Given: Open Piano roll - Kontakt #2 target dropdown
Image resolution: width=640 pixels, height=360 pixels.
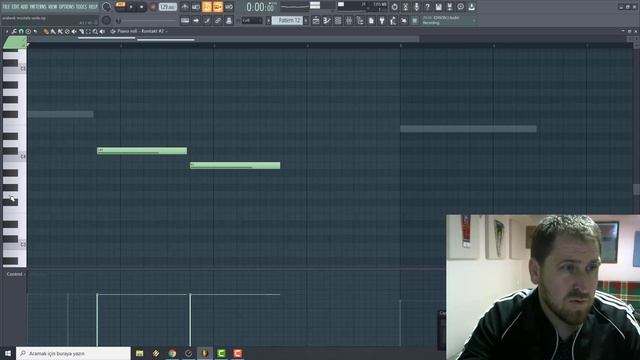Looking at the screenshot, I should tap(142, 31).
